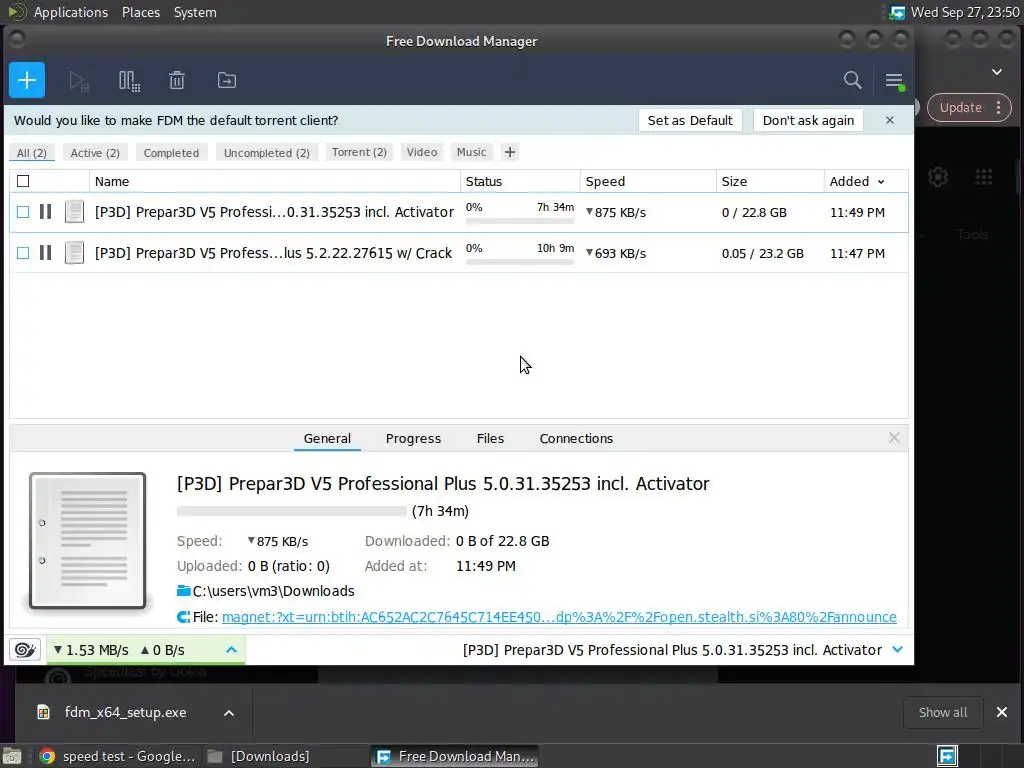The width and height of the screenshot is (1024, 768).
Task: Open the Places menu
Action: pos(141,12)
